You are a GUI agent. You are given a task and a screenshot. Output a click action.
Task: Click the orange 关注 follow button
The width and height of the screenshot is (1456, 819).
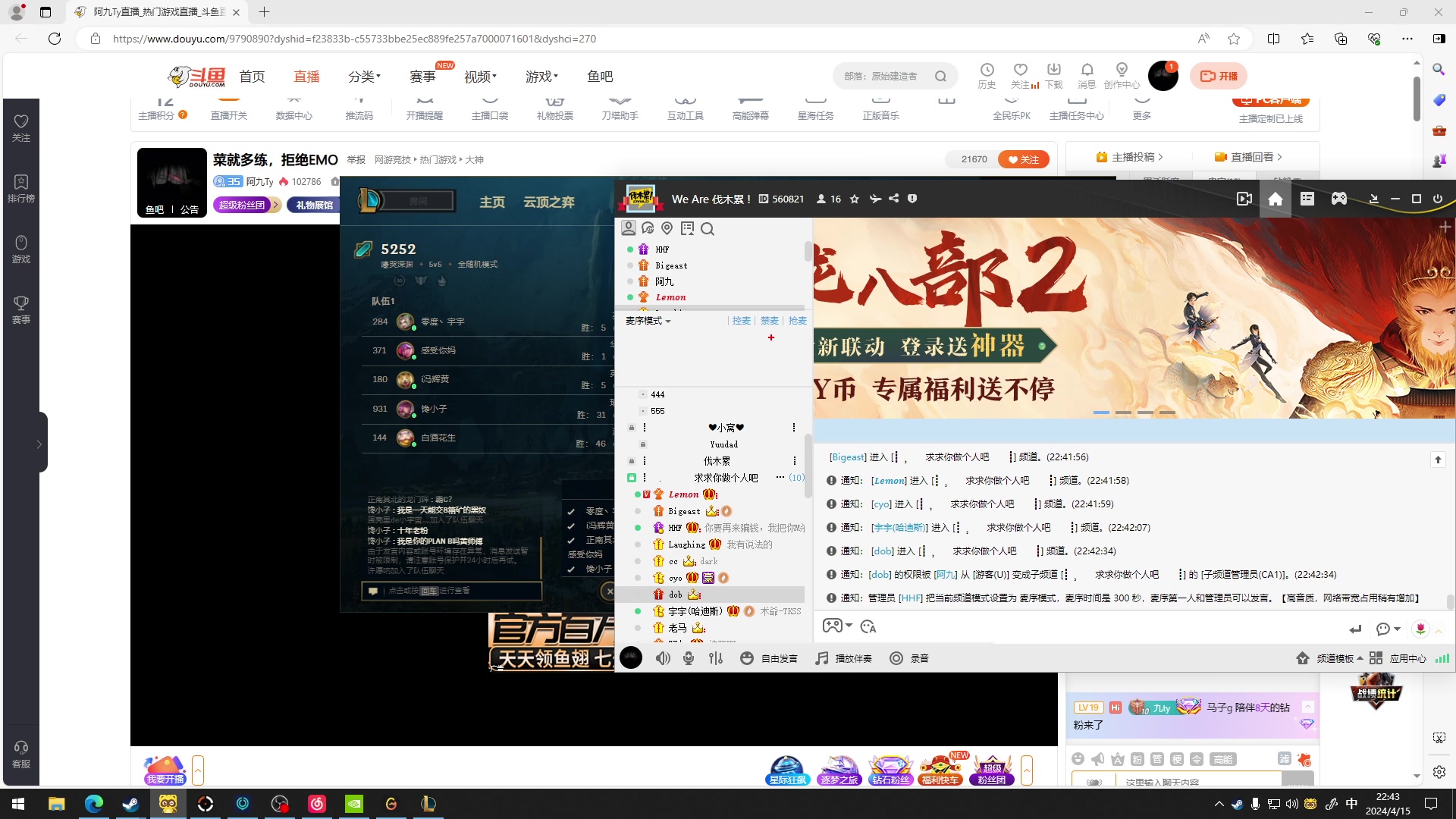1023,159
